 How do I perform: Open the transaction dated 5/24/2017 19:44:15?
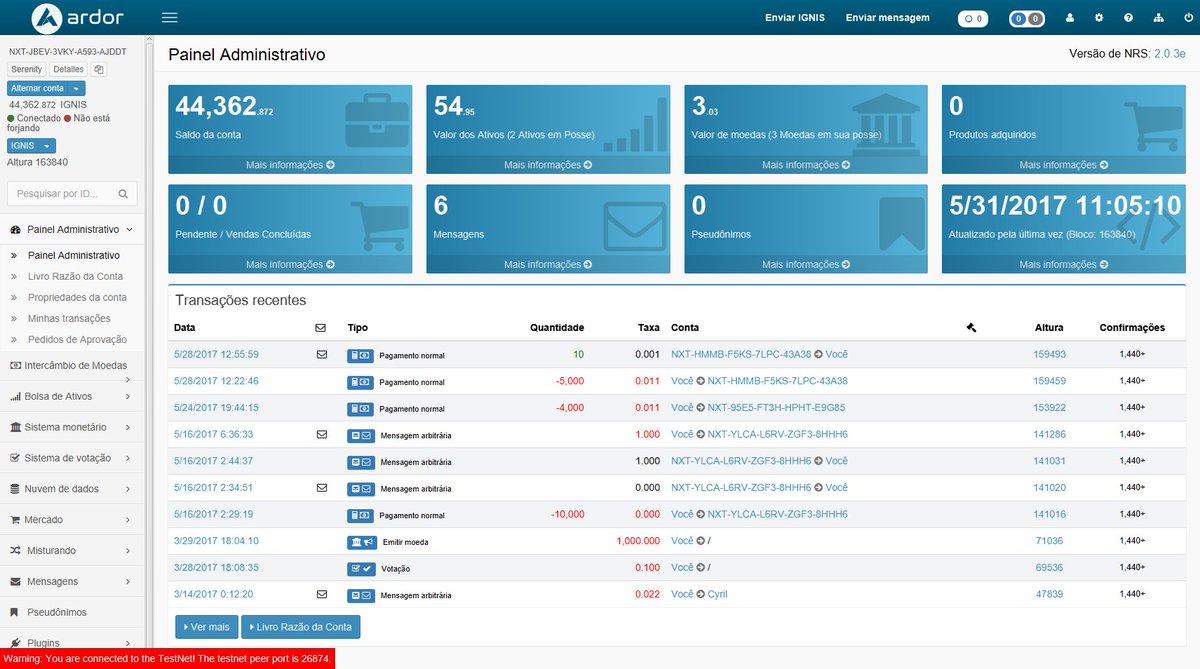pos(216,408)
